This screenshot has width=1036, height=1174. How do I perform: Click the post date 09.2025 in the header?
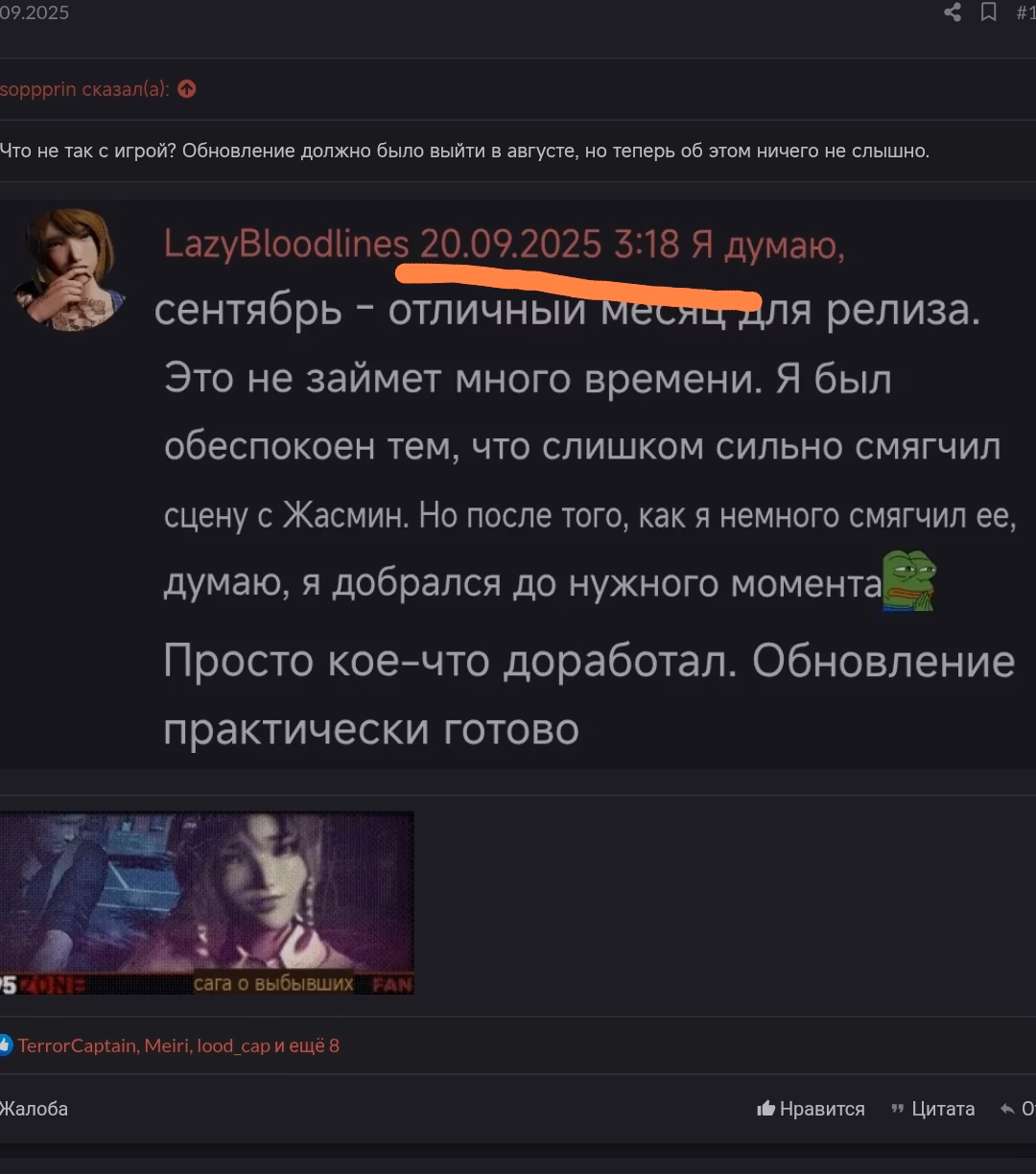pyautogui.click(x=35, y=13)
